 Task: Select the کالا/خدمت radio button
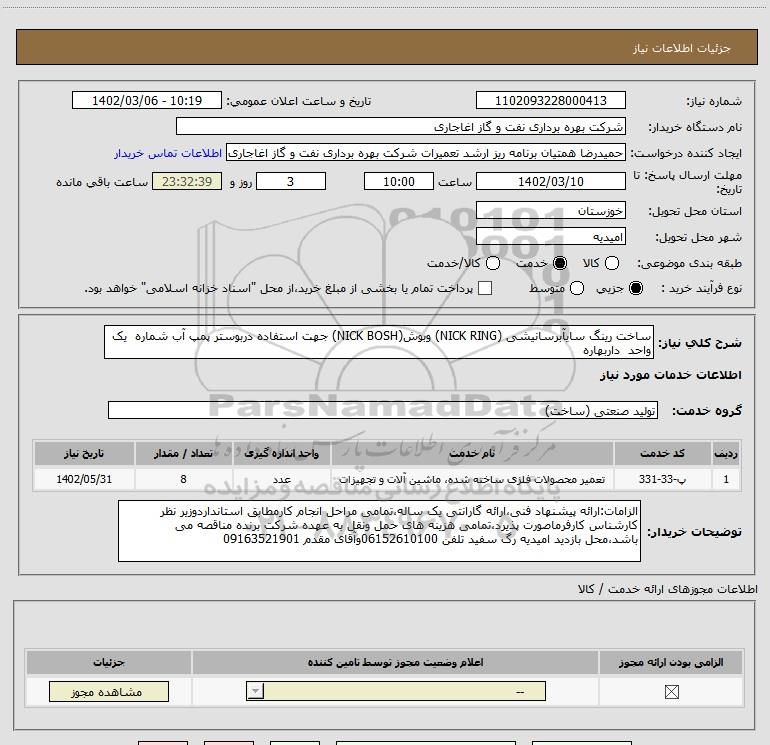point(493,263)
